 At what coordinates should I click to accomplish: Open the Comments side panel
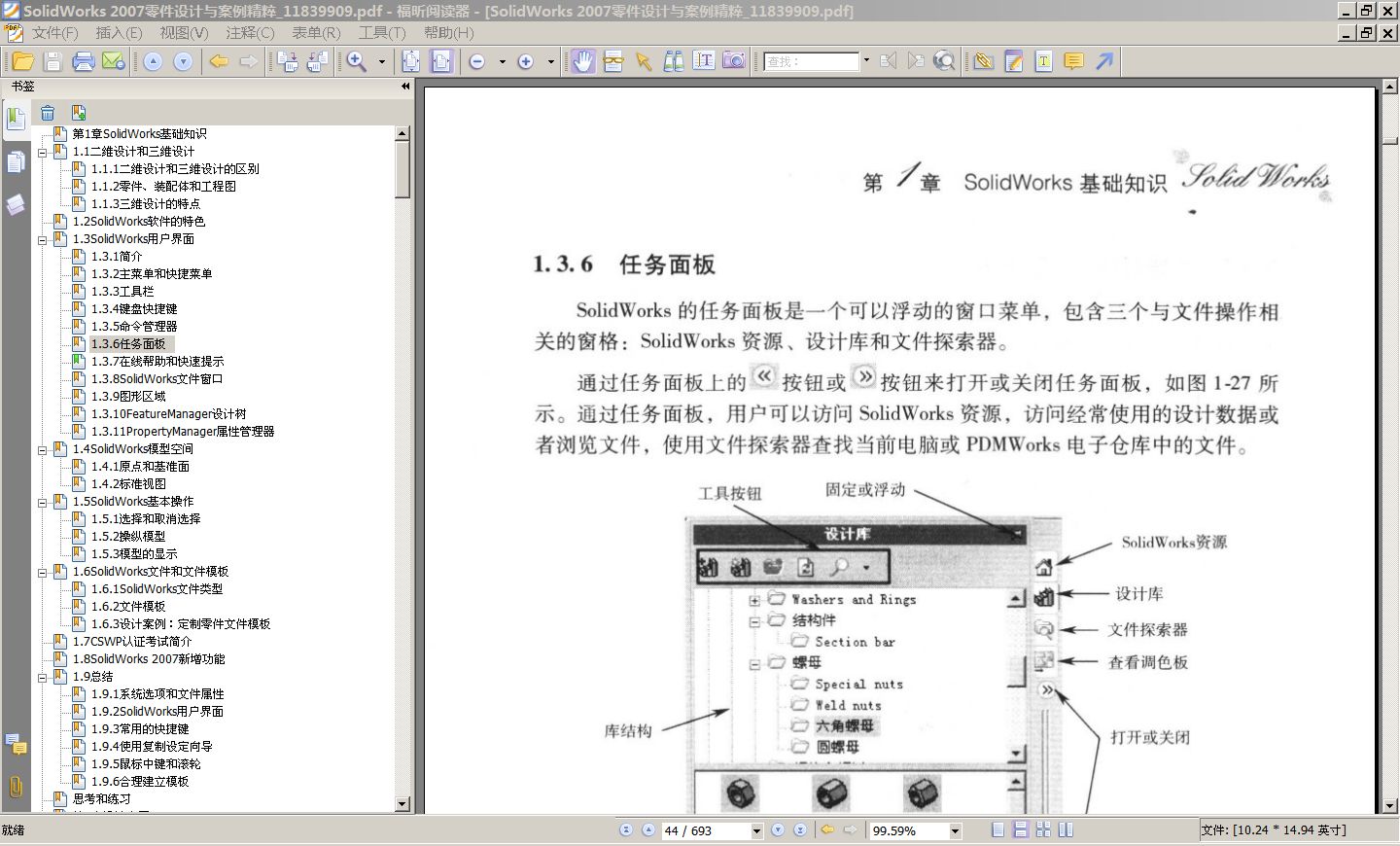16,745
